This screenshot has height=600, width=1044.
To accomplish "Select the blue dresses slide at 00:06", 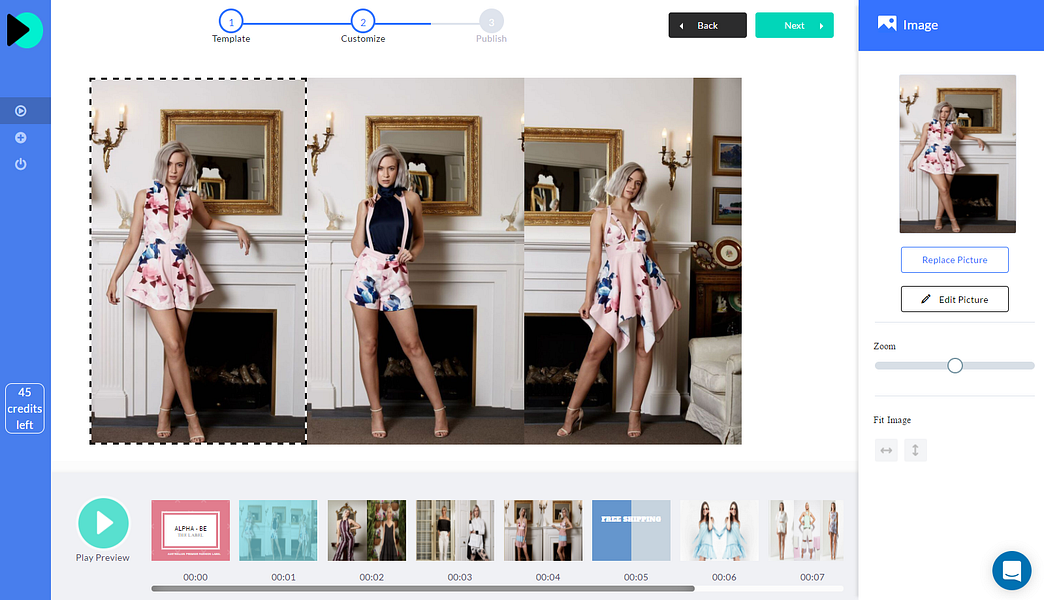I will tap(719, 530).
